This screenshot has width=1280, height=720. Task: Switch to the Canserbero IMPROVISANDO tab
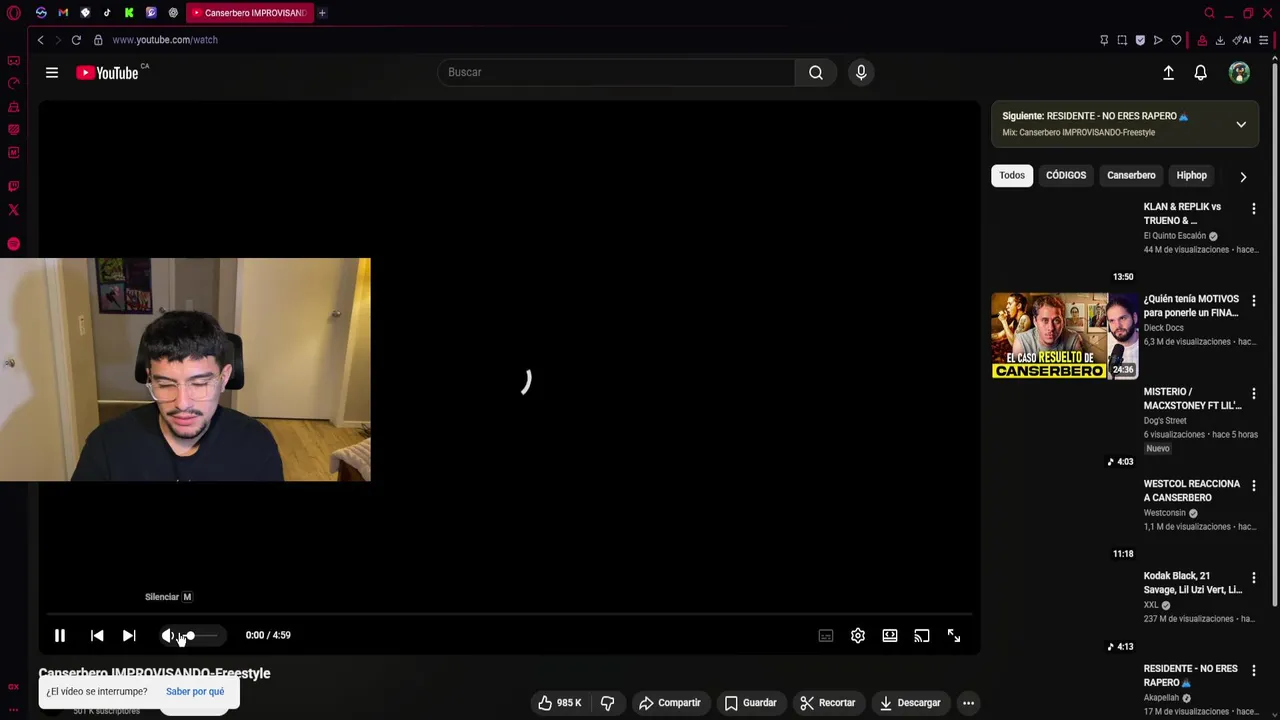[250, 13]
